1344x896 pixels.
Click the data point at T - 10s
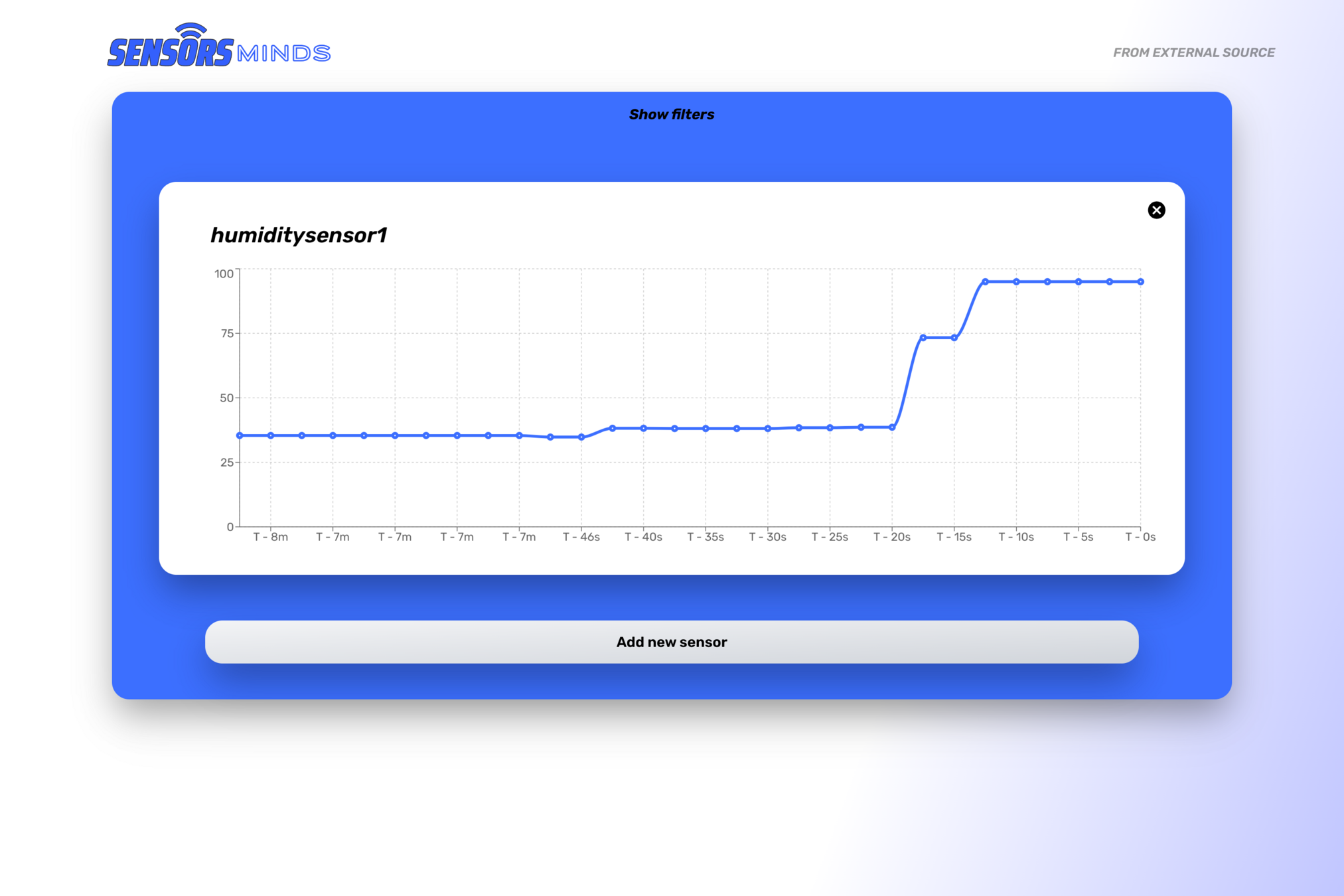point(1016,282)
